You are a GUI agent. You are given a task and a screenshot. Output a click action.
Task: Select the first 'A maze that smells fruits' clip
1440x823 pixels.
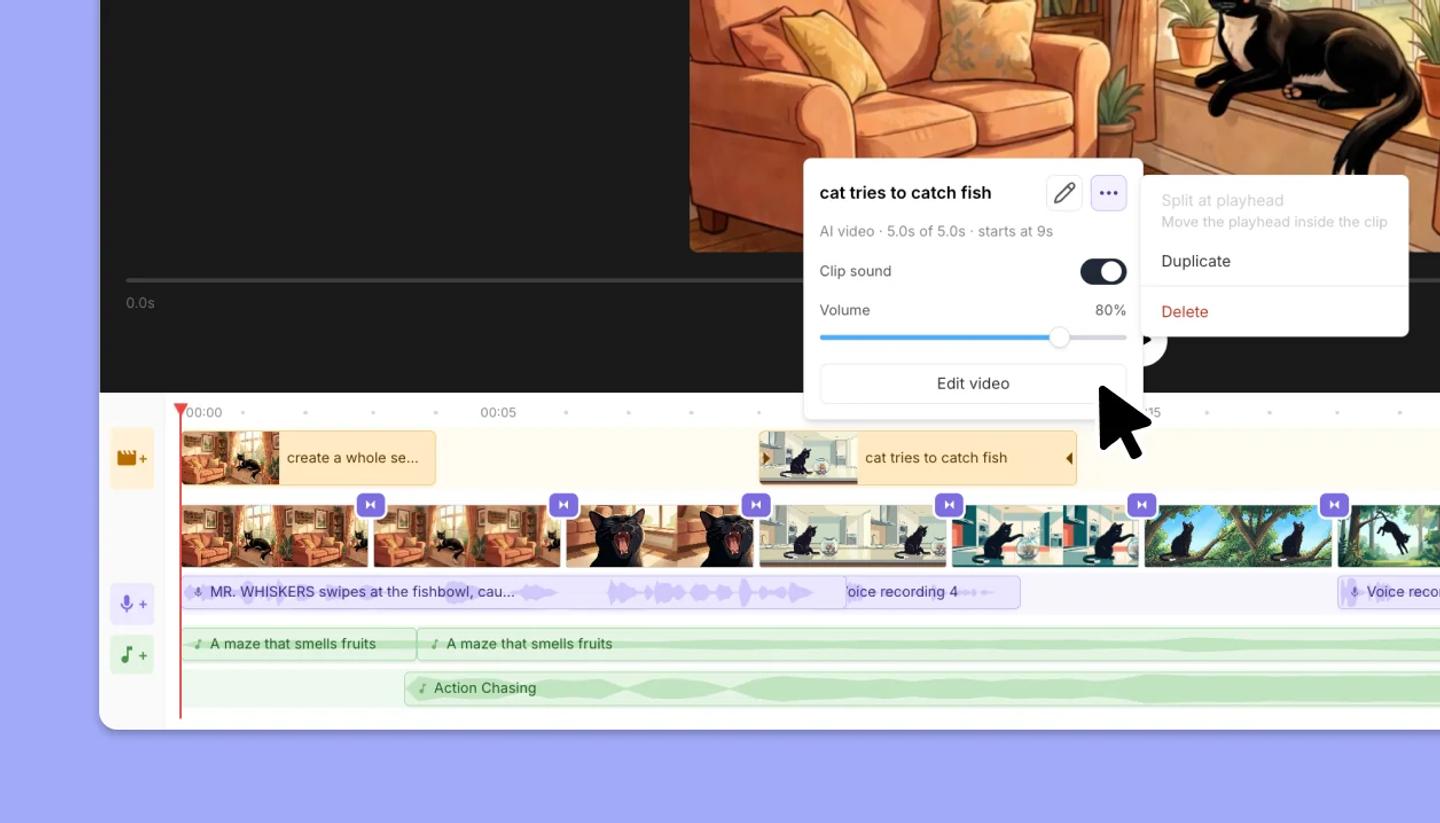298,644
